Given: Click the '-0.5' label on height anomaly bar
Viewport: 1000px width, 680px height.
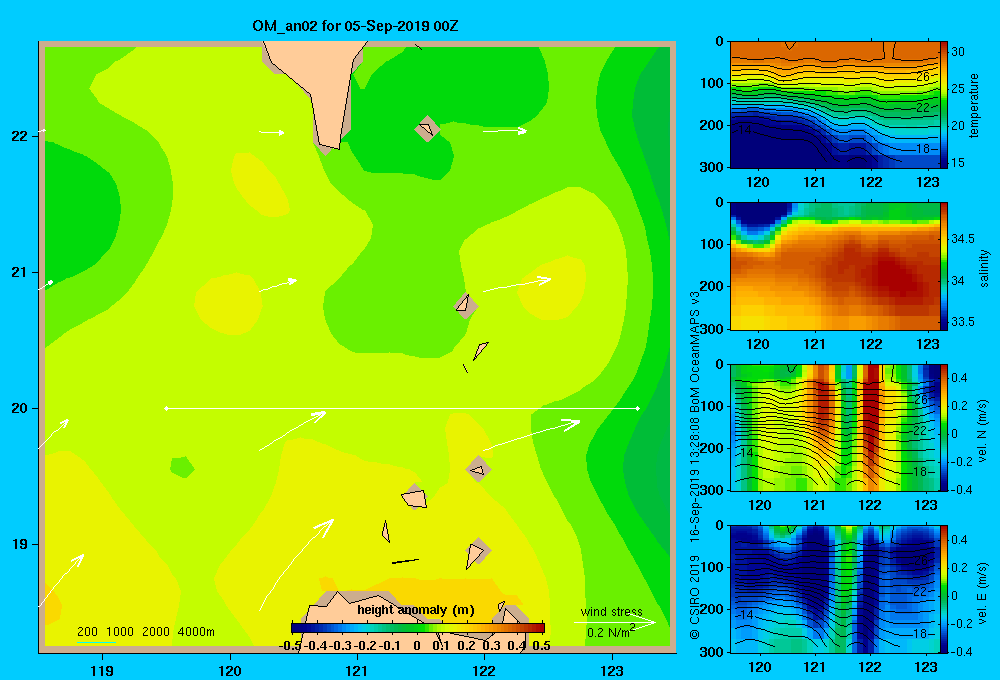Looking at the screenshot, I should (290, 646).
